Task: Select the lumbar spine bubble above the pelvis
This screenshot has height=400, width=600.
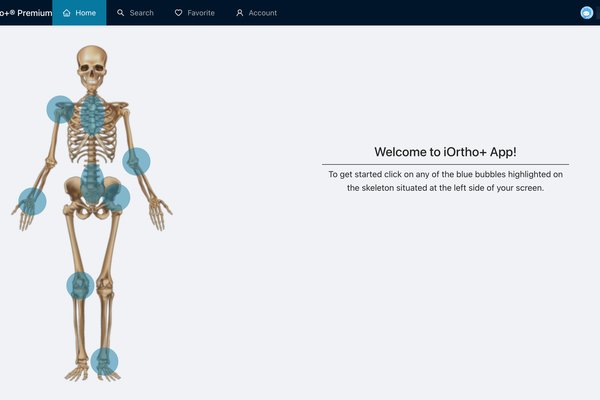Action: point(92,184)
